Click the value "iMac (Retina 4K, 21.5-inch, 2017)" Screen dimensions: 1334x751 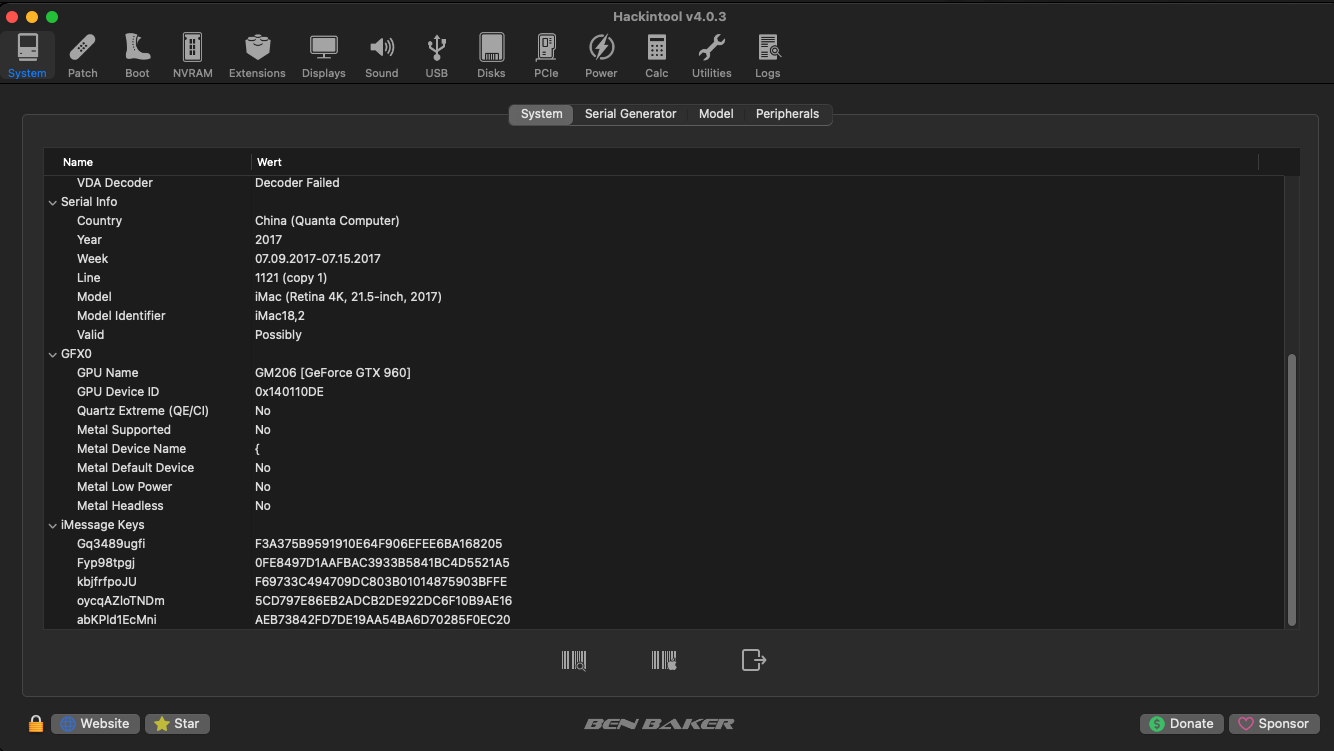348,297
